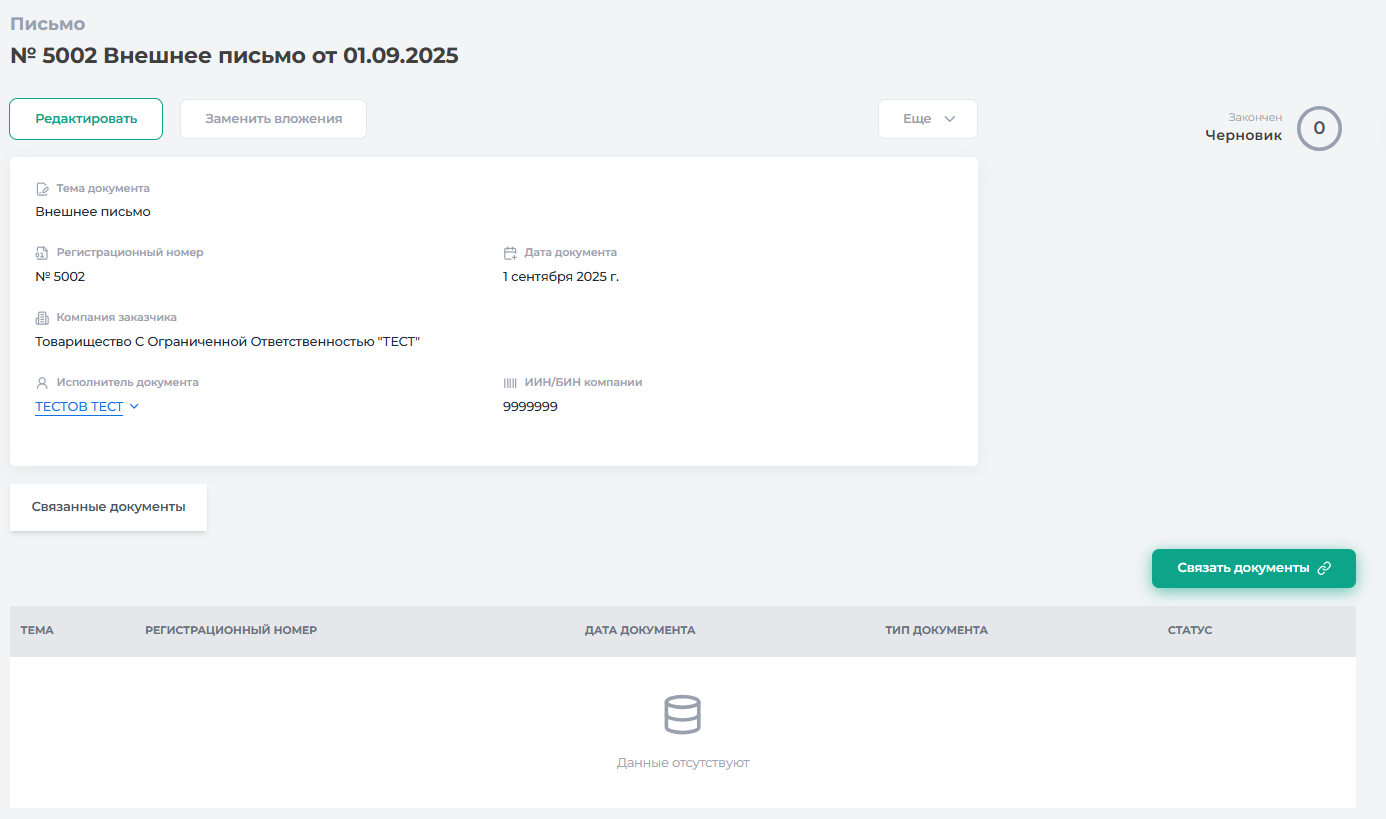Click the ТЕМА column header
The height and width of the screenshot is (819, 1386).
(x=37, y=630)
